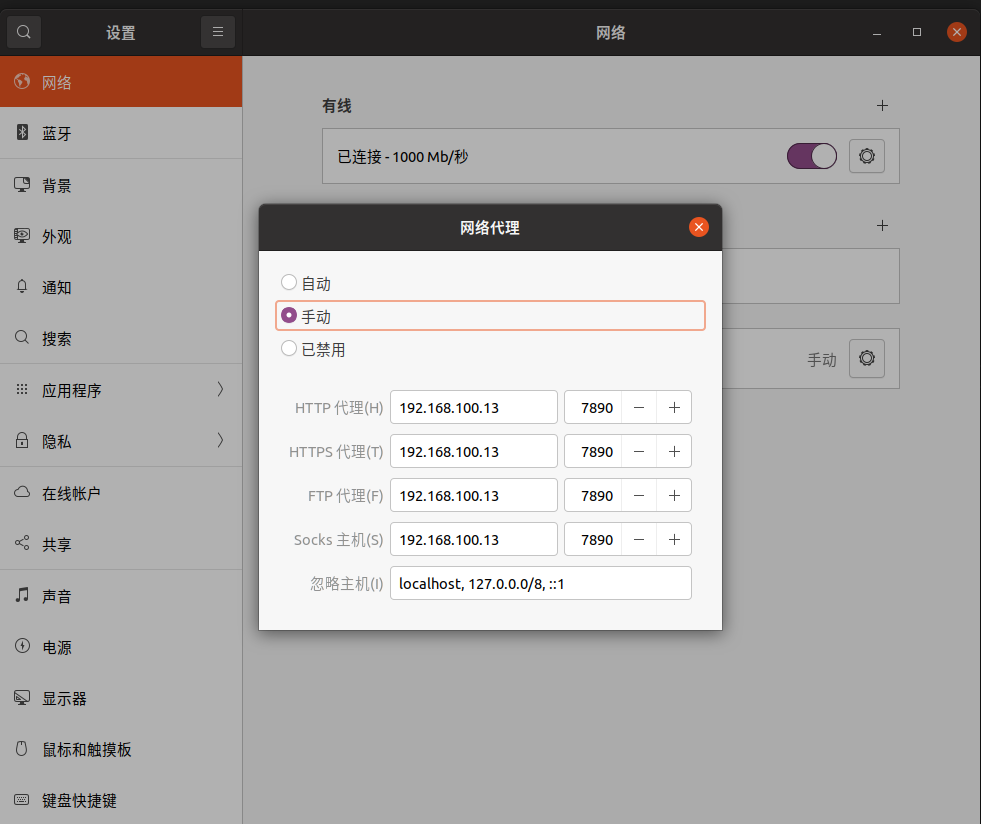Viewport: 981px width, 824px height.
Task: Select the 已禁用 proxy radio button
Action: [x=288, y=348]
